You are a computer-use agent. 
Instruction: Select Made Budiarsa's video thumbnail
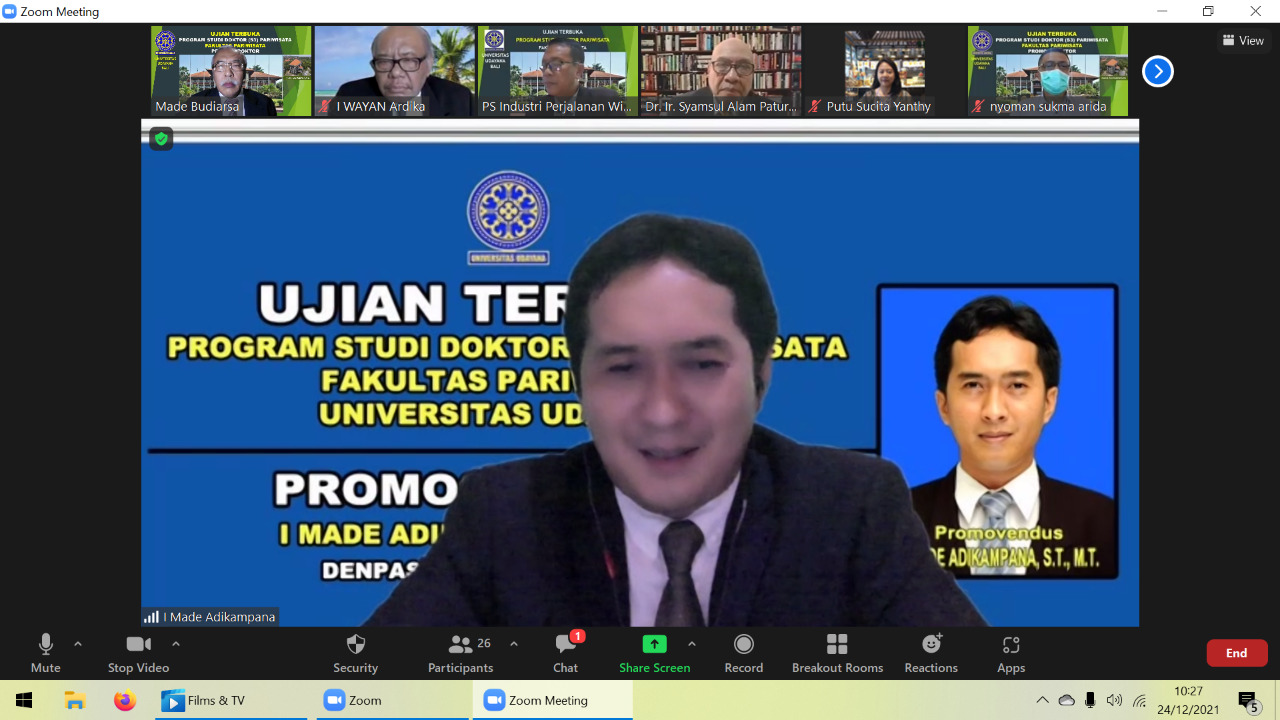(231, 71)
